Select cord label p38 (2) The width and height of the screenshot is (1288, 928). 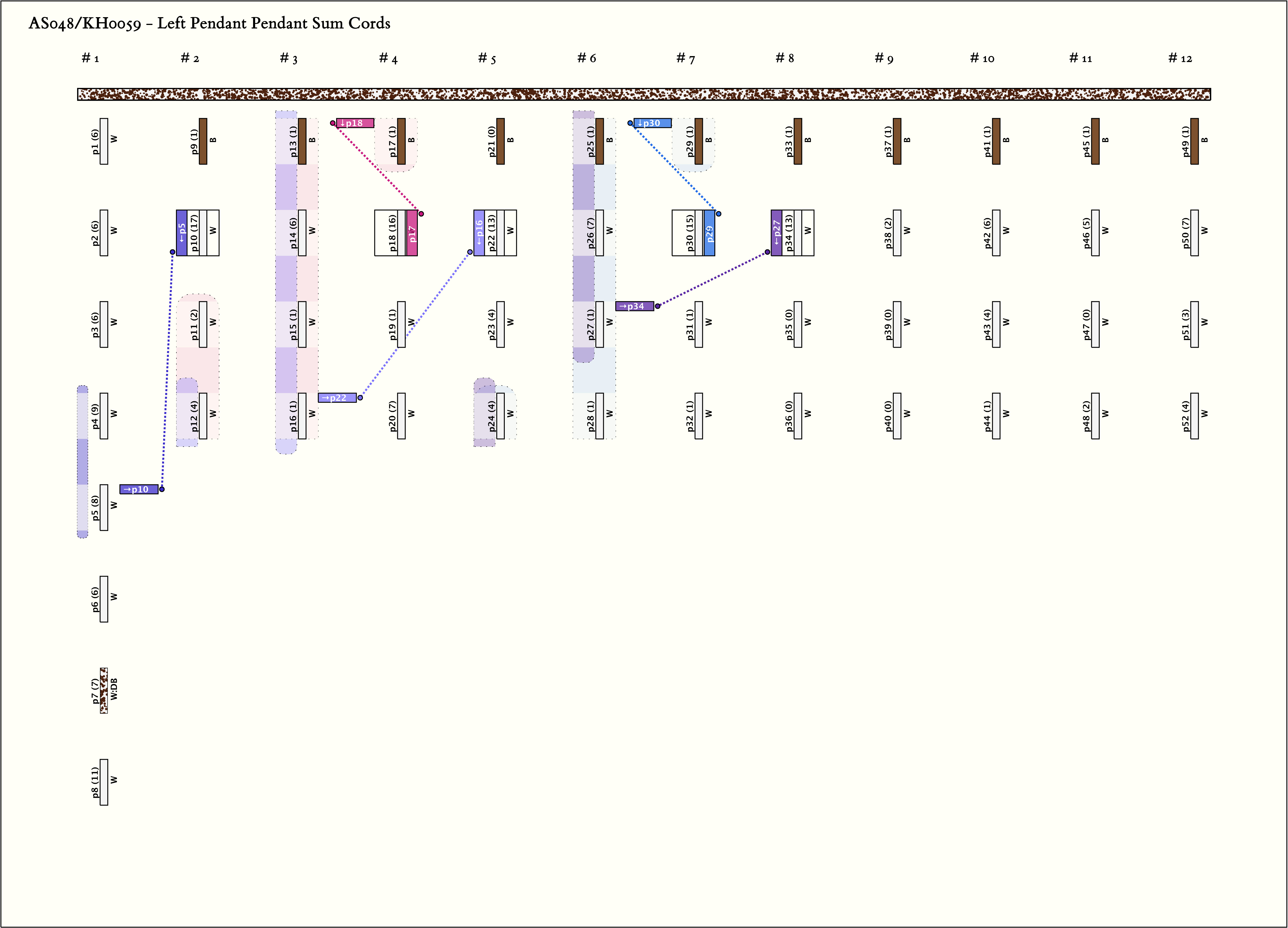[x=888, y=233]
